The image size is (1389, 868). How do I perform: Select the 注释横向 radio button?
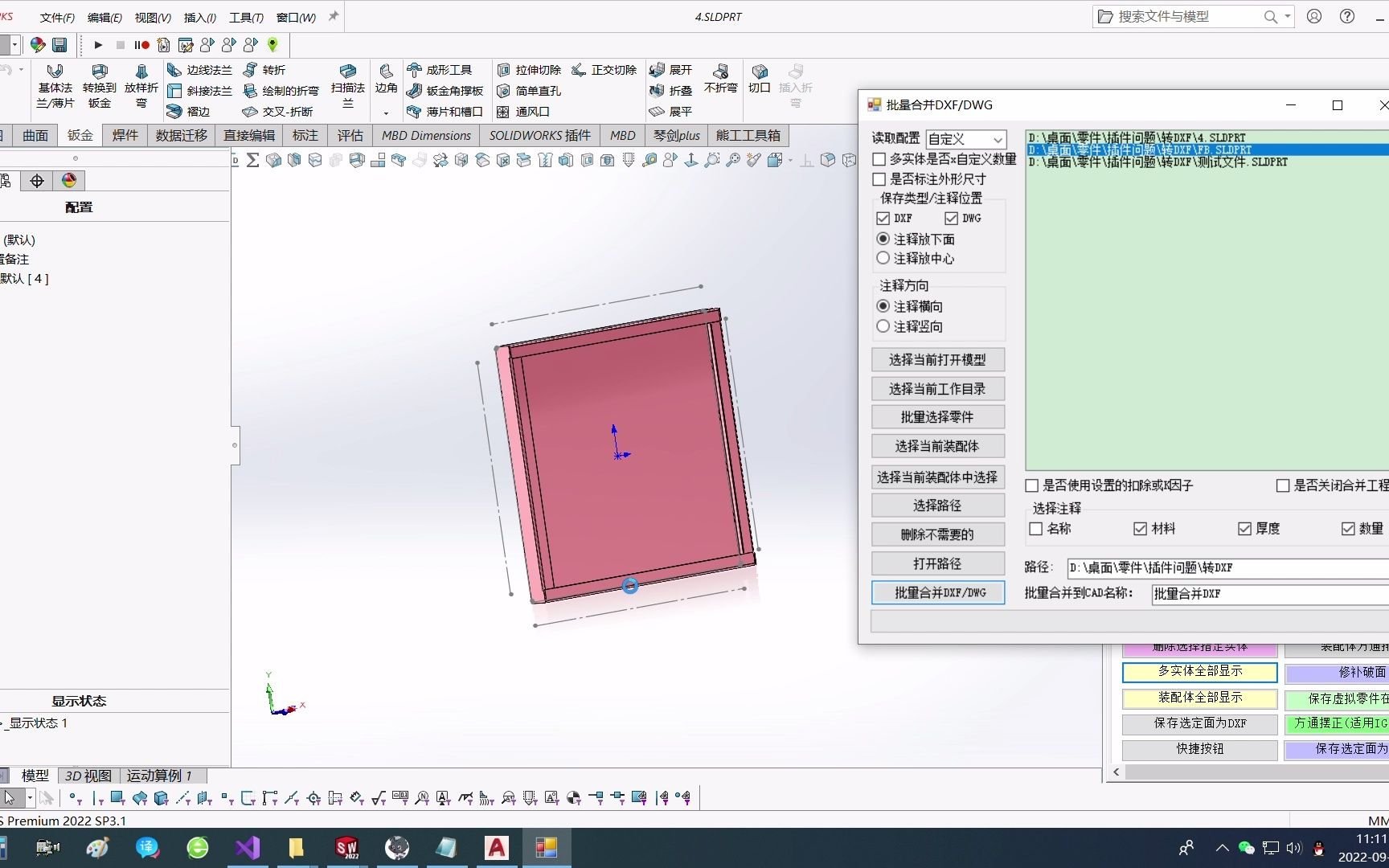click(x=883, y=306)
